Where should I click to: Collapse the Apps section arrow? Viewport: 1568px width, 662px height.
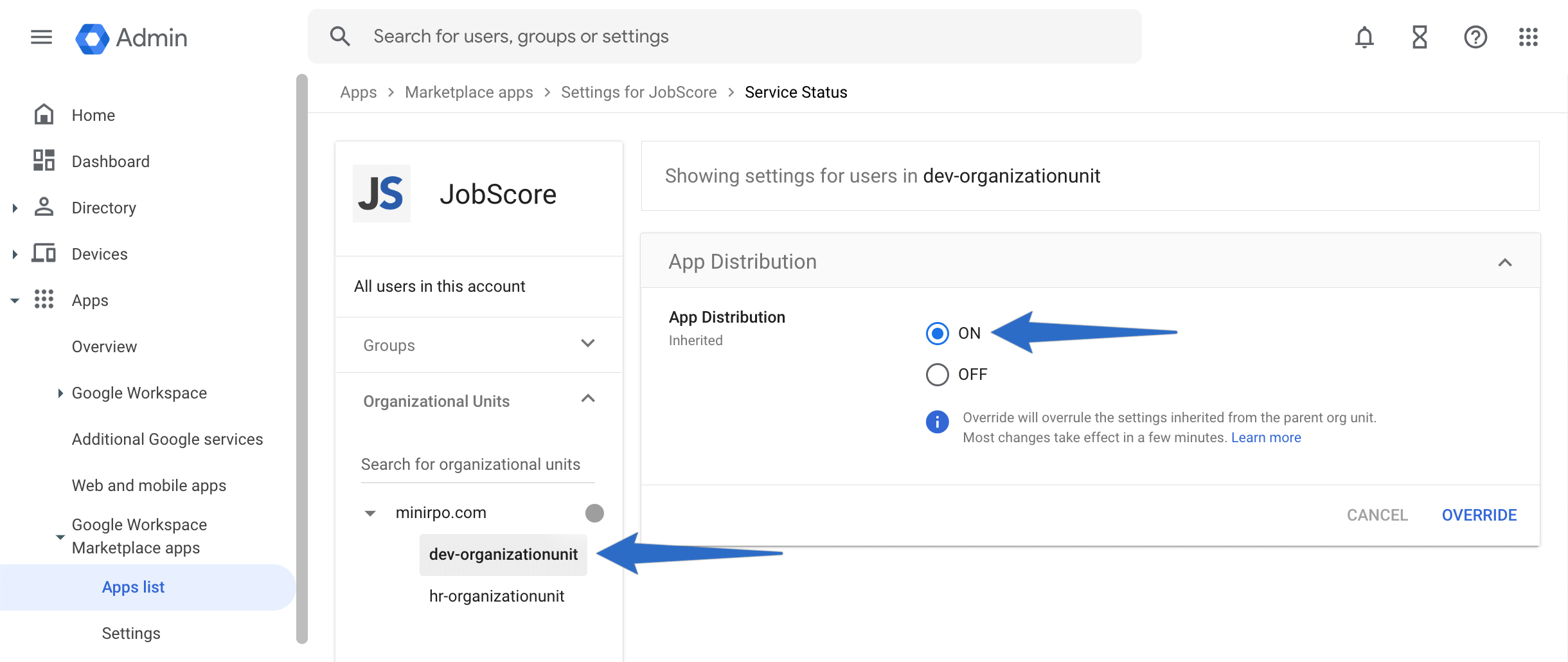pyautogui.click(x=15, y=300)
